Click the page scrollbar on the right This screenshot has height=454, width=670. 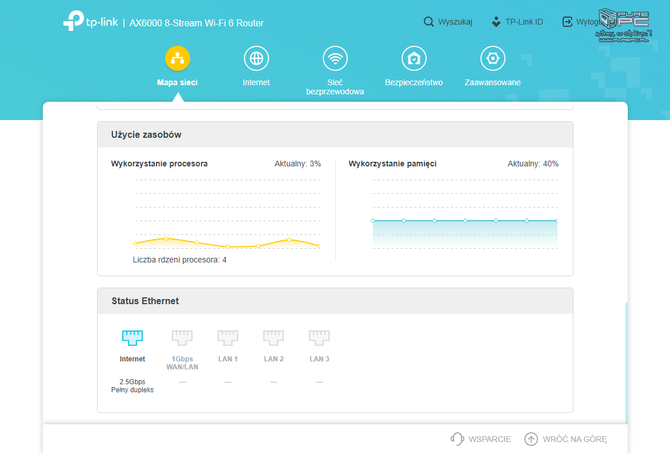(626, 363)
